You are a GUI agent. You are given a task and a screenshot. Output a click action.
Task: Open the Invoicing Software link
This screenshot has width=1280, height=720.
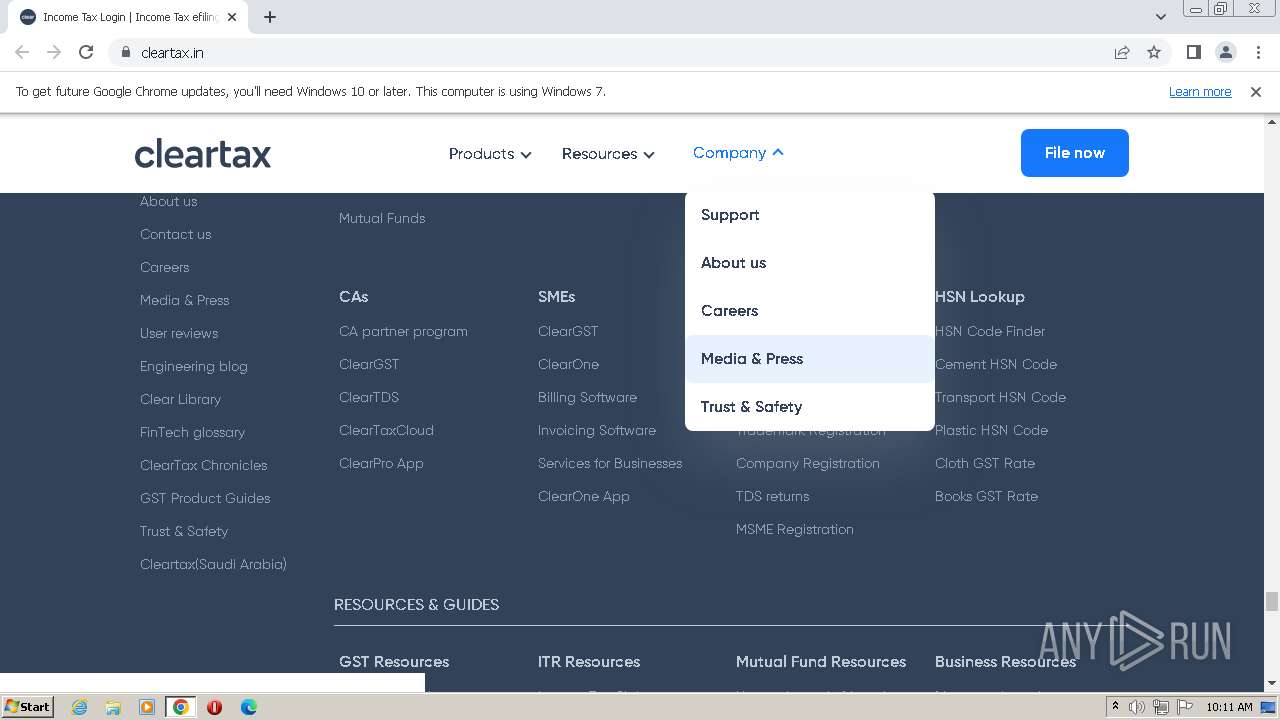(x=597, y=430)
